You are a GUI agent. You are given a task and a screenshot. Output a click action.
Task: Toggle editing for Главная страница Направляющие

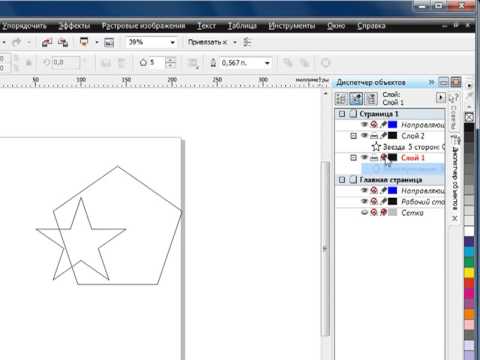[x=383, y=190]
